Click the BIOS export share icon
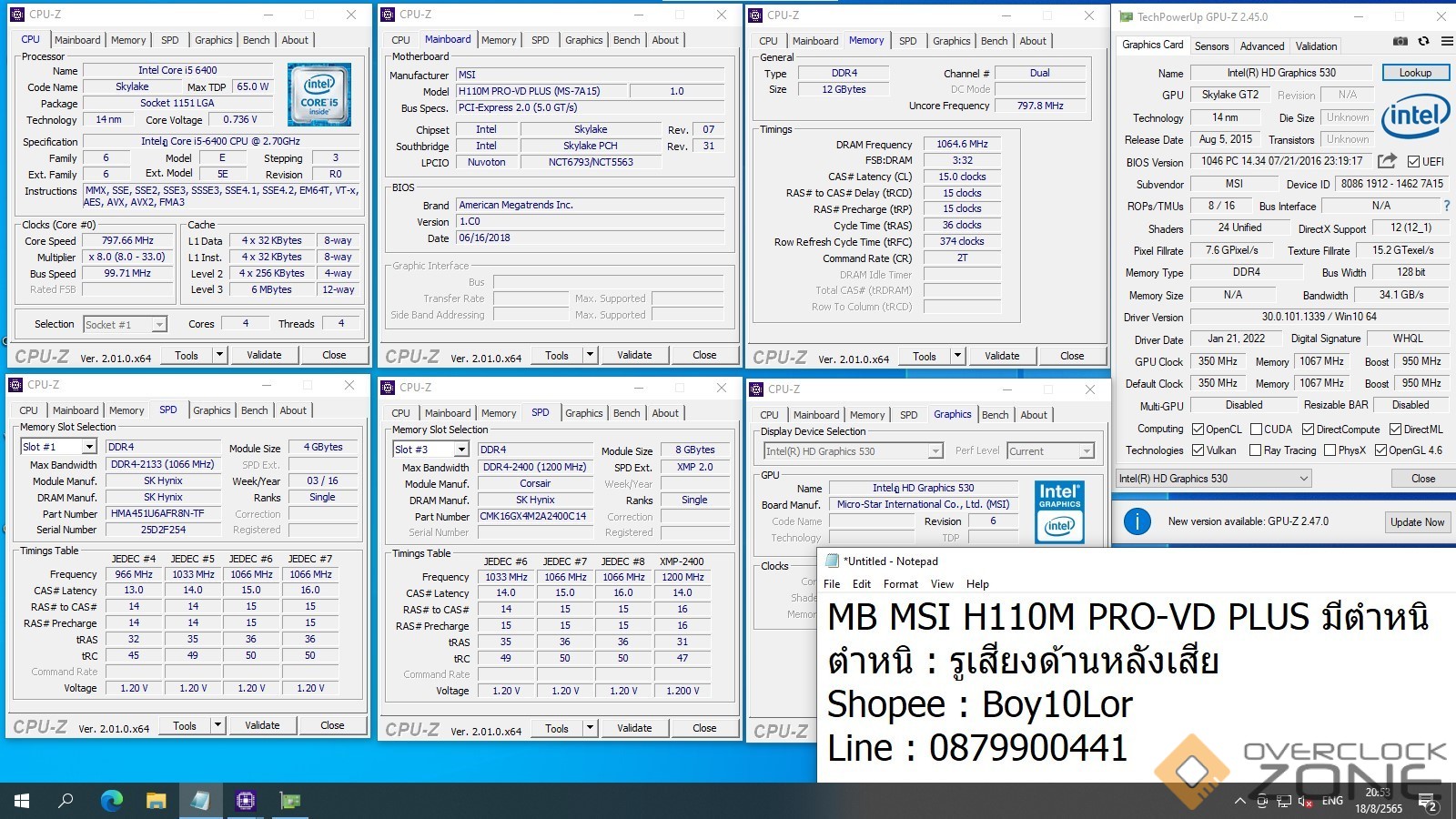The width and height of the screenshot is (1456, 819). pyautogui.click(x=1386, y=161)
